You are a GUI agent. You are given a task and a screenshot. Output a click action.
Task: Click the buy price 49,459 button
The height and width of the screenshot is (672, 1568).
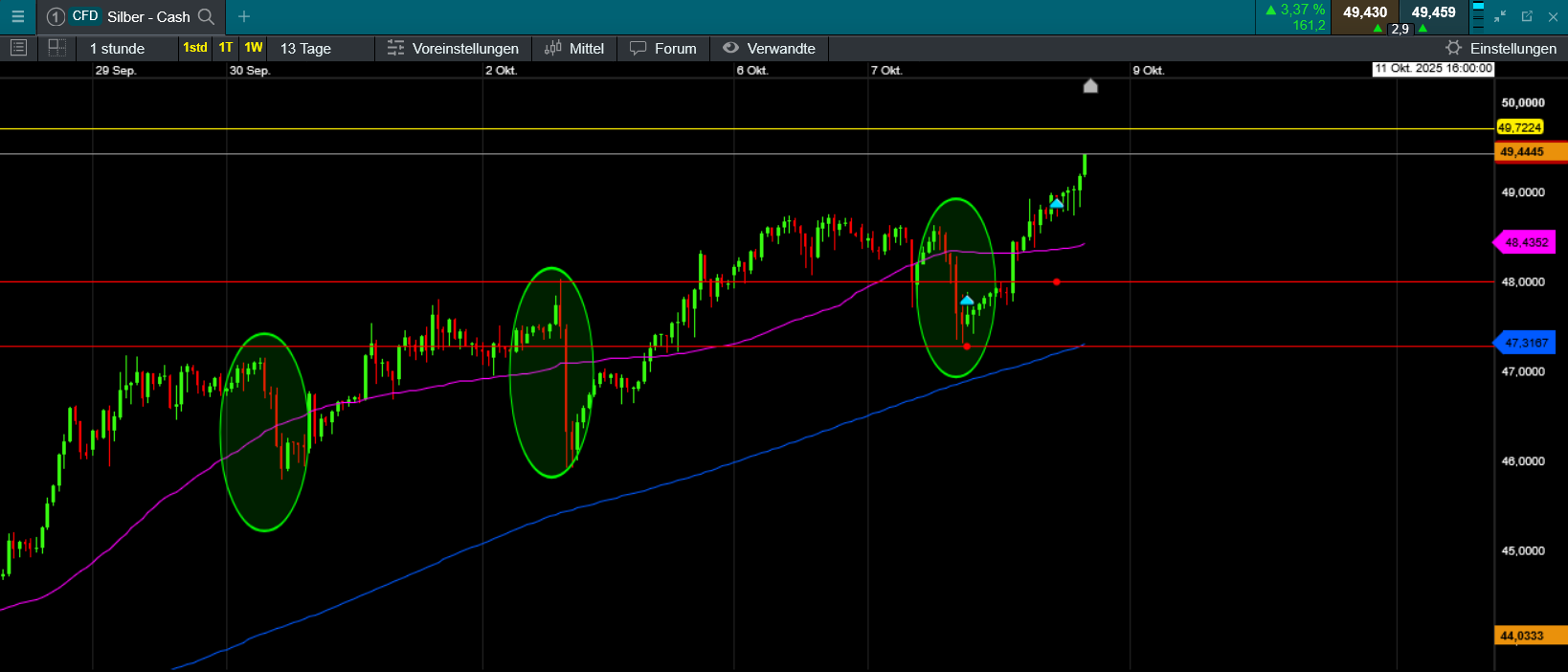pyautogui.click(x=1433, y=12)
